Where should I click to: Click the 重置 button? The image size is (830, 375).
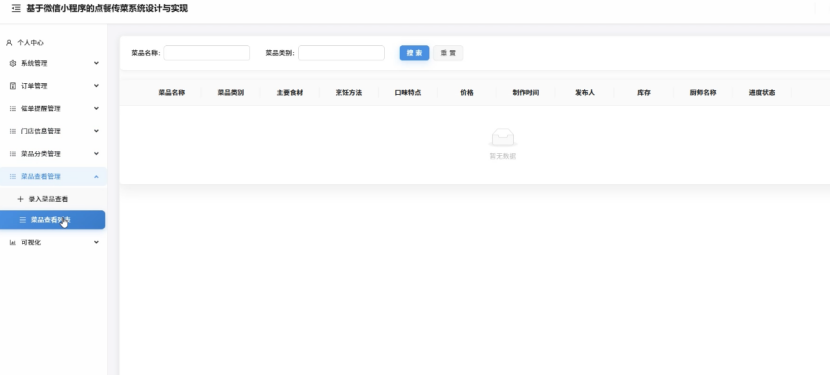point(448,53)
